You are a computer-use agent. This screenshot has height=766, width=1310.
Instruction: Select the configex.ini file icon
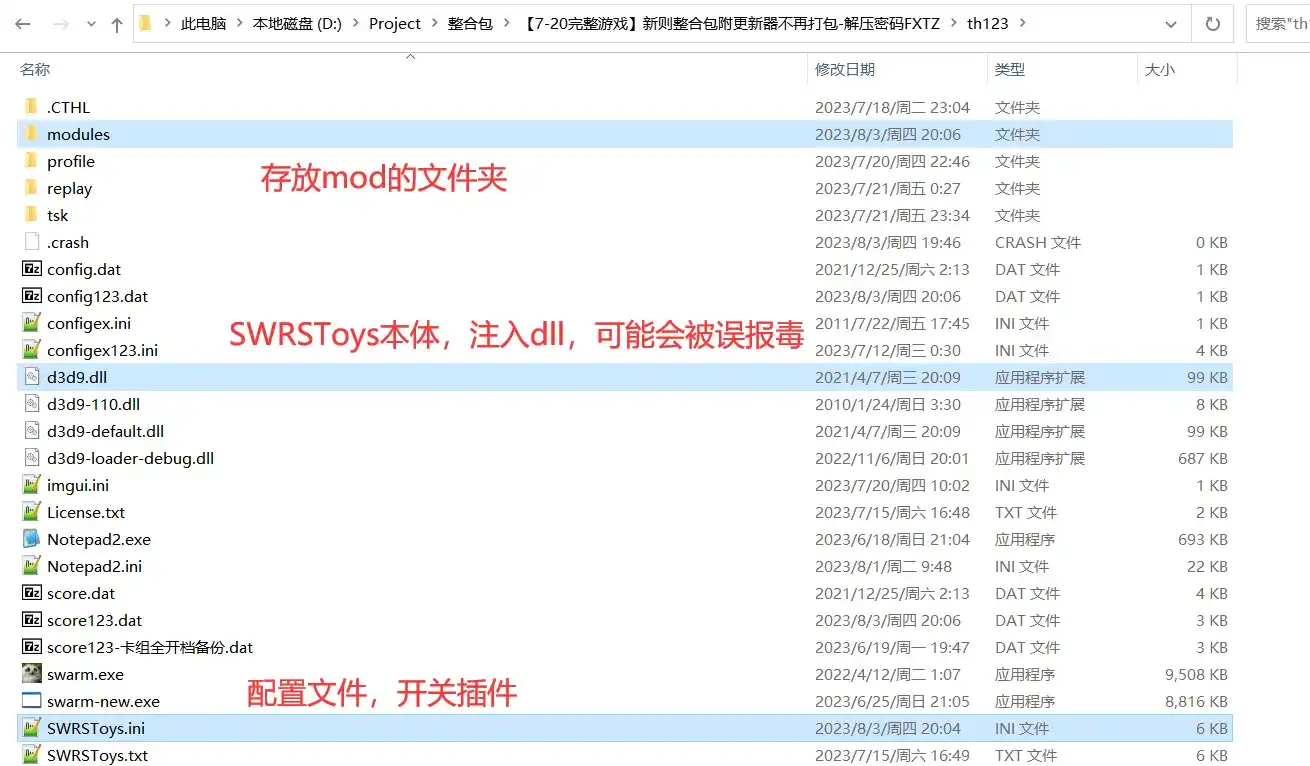tap(31, 323)
